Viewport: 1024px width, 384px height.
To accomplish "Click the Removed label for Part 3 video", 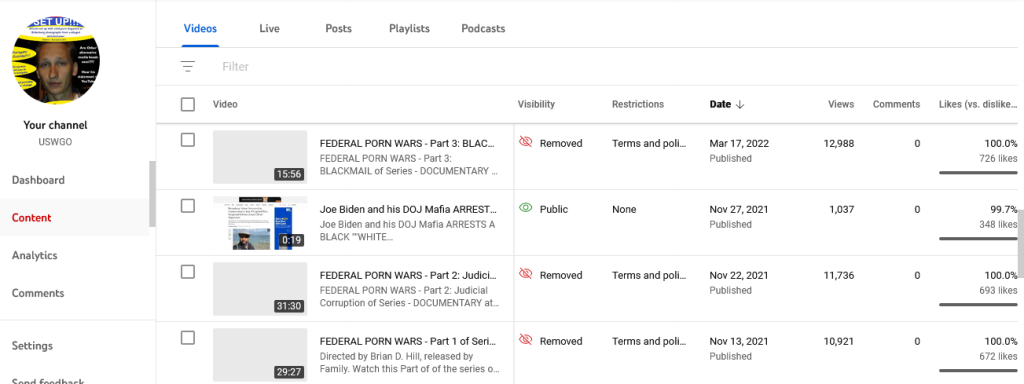I will tap(561, 144).
